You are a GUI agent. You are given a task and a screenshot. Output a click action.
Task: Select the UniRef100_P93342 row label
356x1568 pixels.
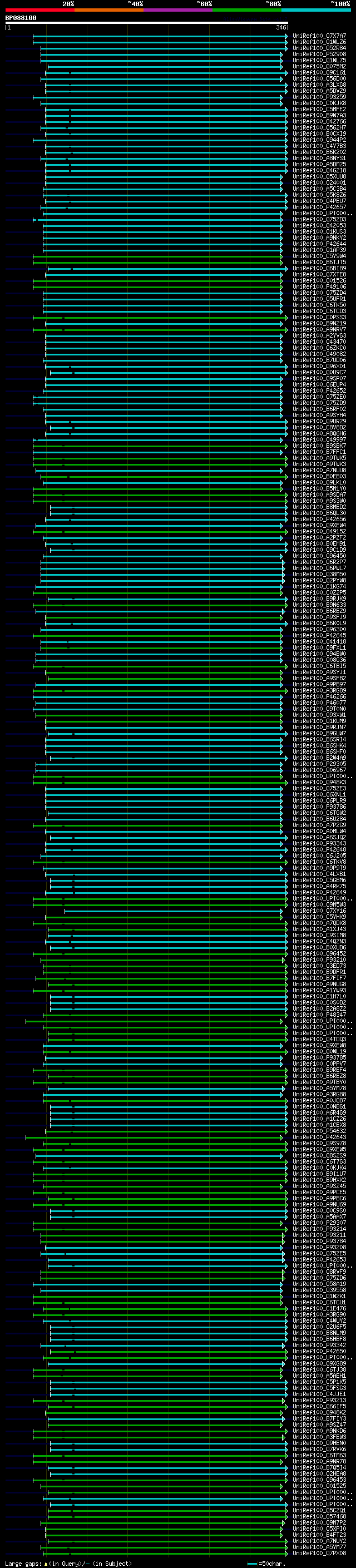pyautogui.click(x=319, y=1345)
